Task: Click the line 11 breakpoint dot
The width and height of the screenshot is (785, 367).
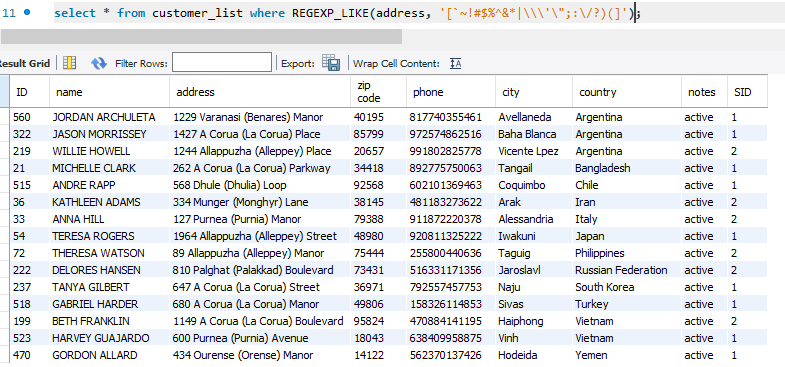Action: (x=27, y=13)
